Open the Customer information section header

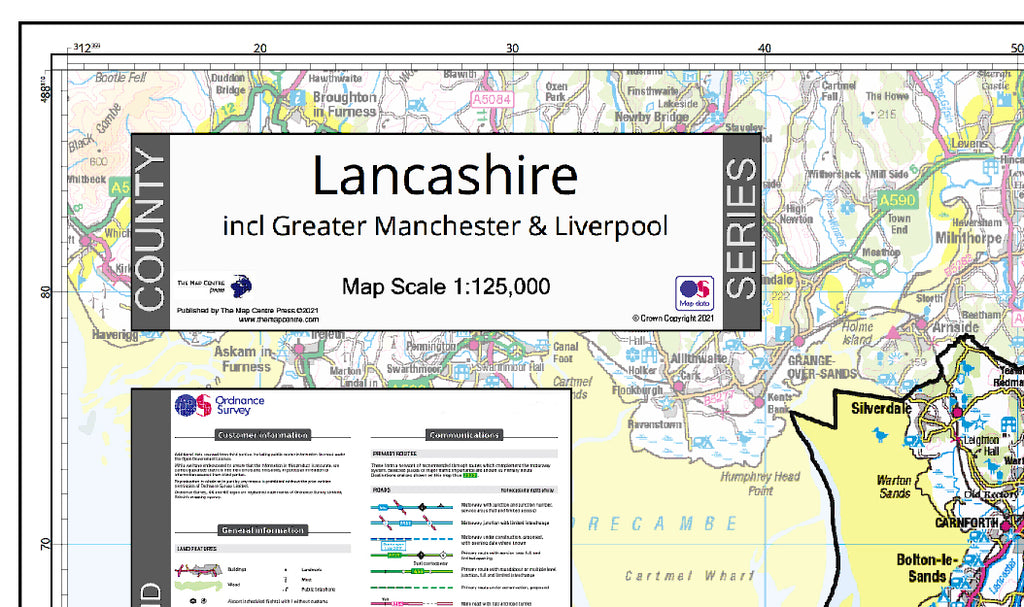[262, 434]
